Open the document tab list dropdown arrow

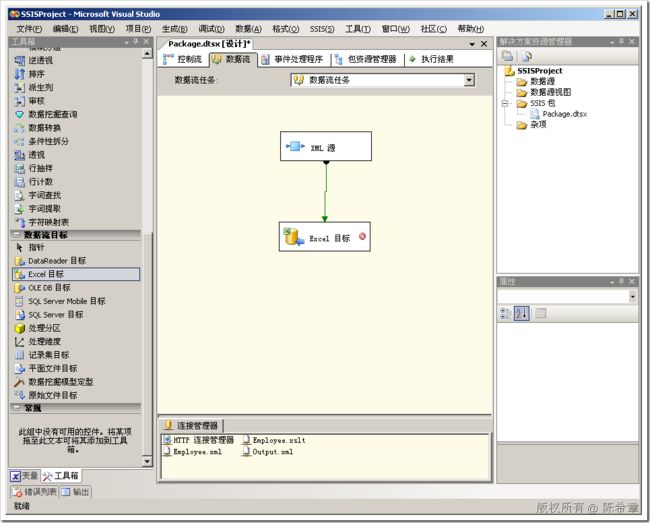tap(472, 44)
